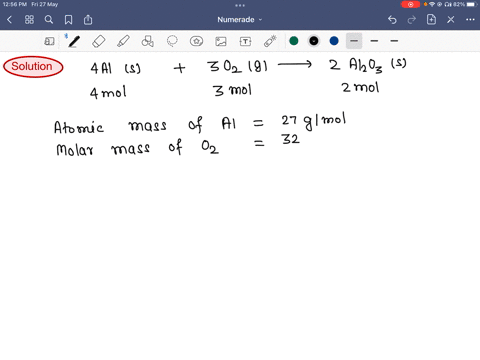Tap the handwritten 4 Al (s) reactant

pos(115,68)
